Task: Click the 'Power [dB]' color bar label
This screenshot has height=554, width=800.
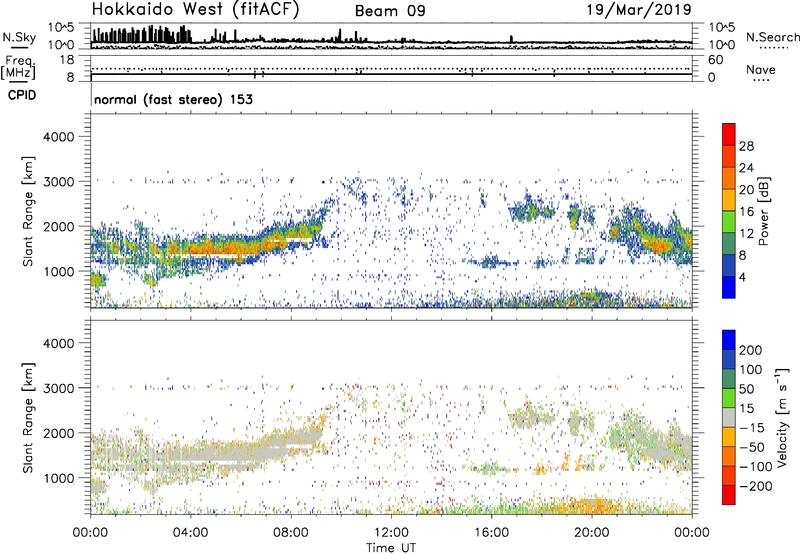Action: 763,211
